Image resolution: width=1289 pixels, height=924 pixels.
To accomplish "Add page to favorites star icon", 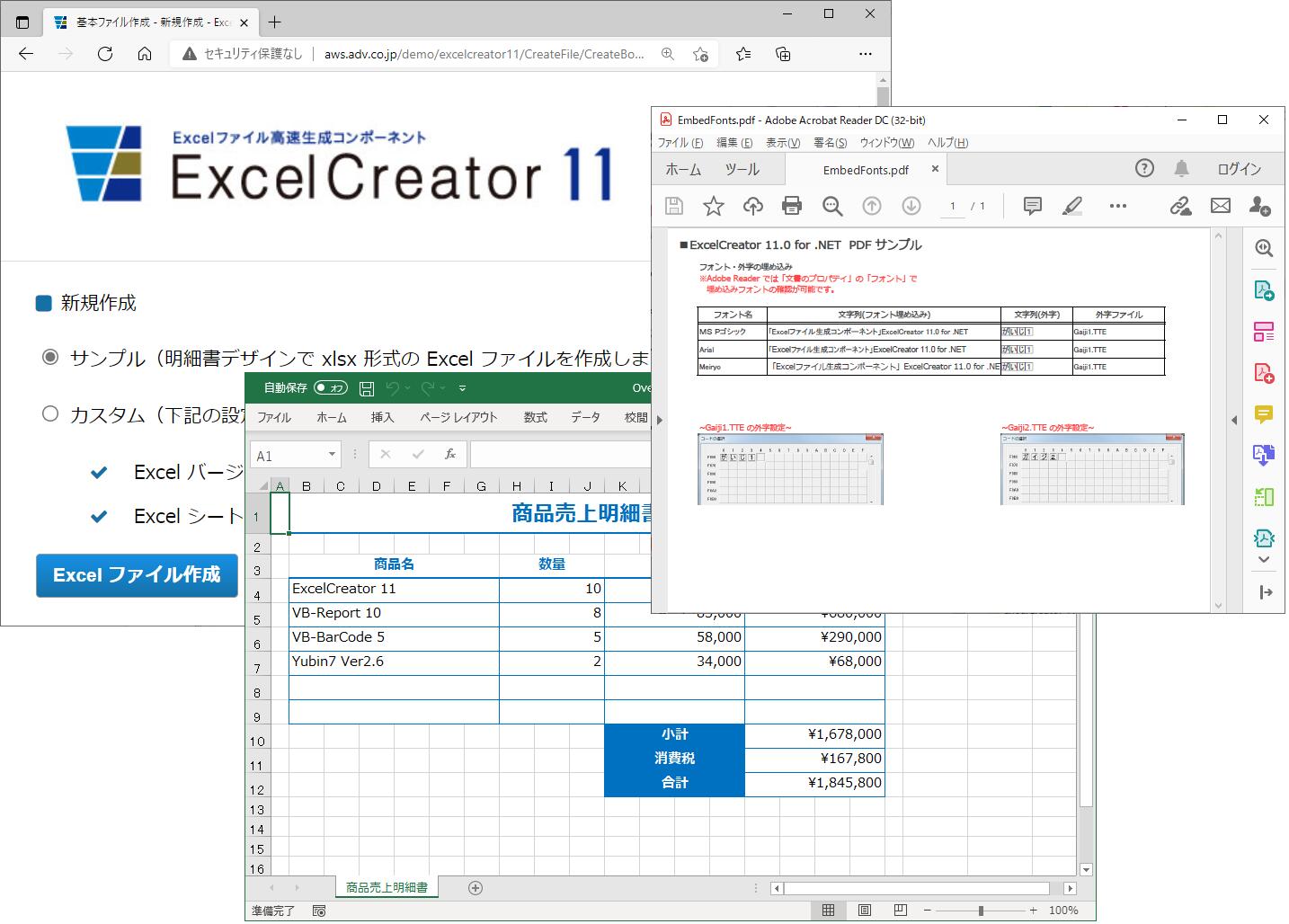I will (700, 54).
